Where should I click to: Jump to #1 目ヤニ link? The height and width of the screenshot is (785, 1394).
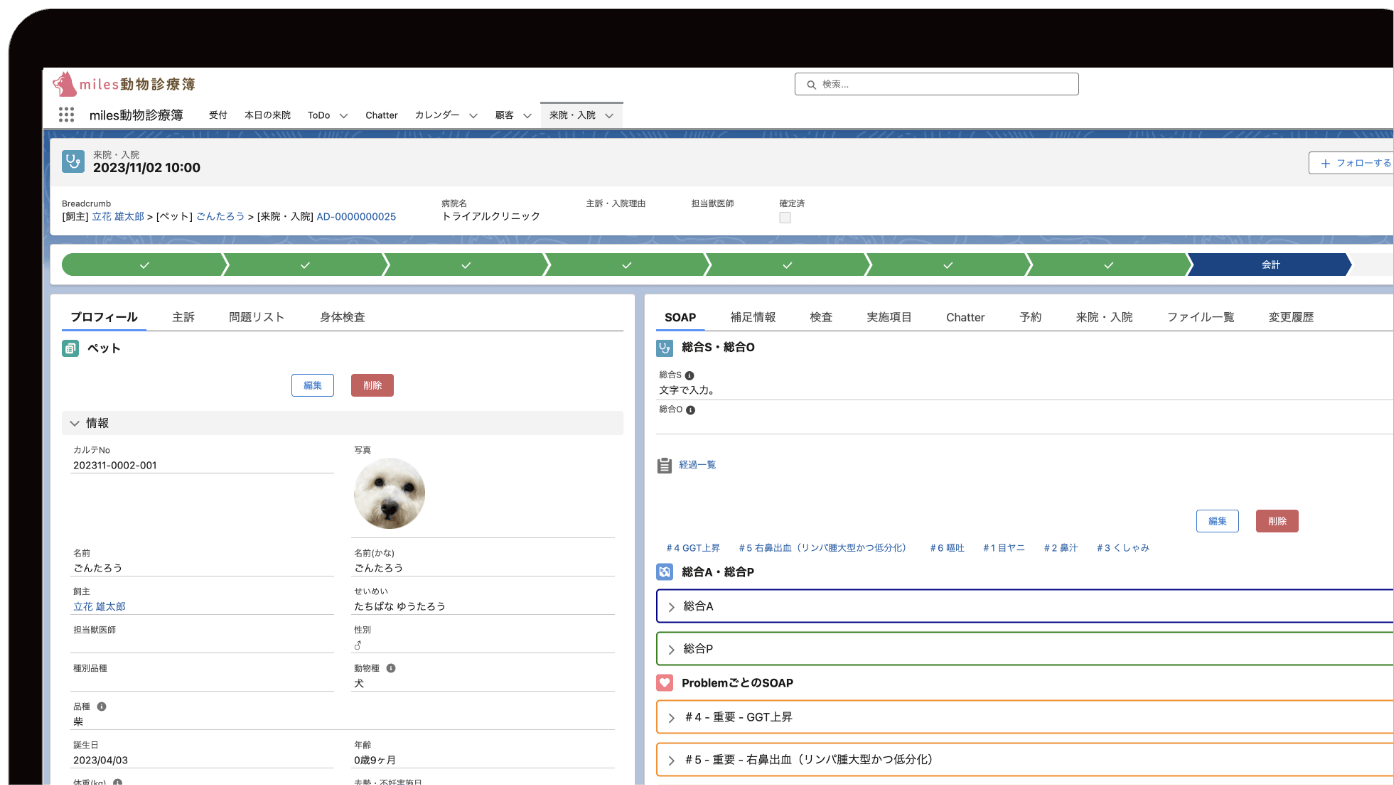1003,548
